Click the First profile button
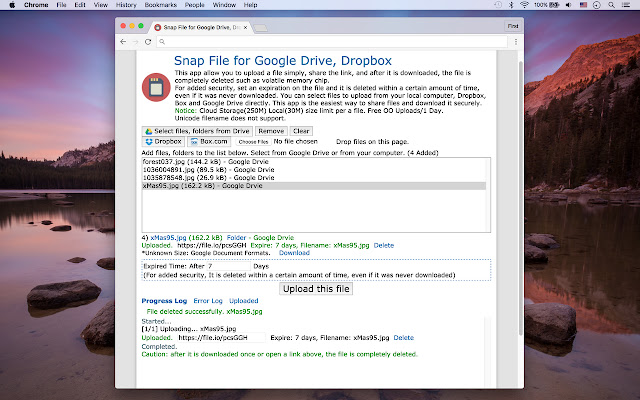This screenshot has height=400, width=640. click(513, 26)
